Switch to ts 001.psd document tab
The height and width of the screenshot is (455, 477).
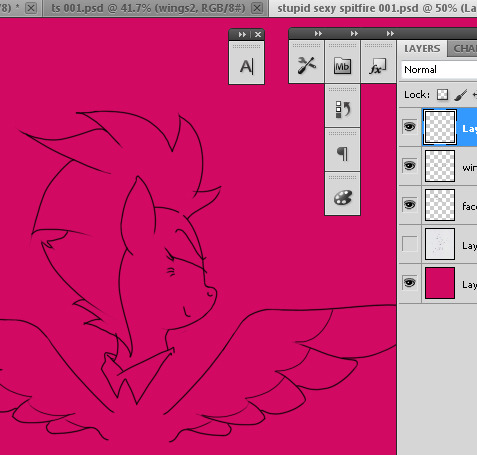coord(148,8)
